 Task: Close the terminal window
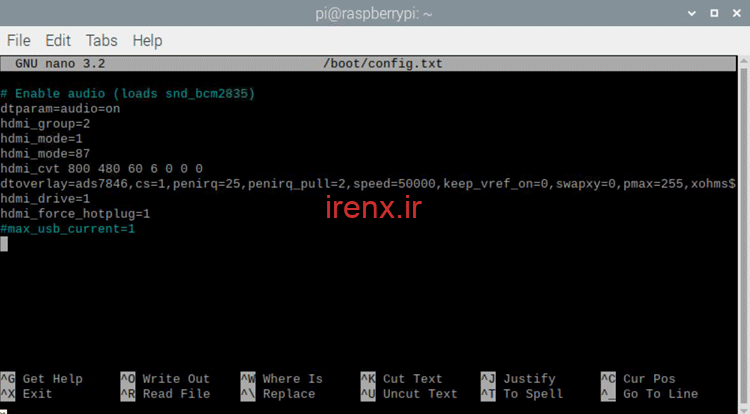[x=737, y=13]
